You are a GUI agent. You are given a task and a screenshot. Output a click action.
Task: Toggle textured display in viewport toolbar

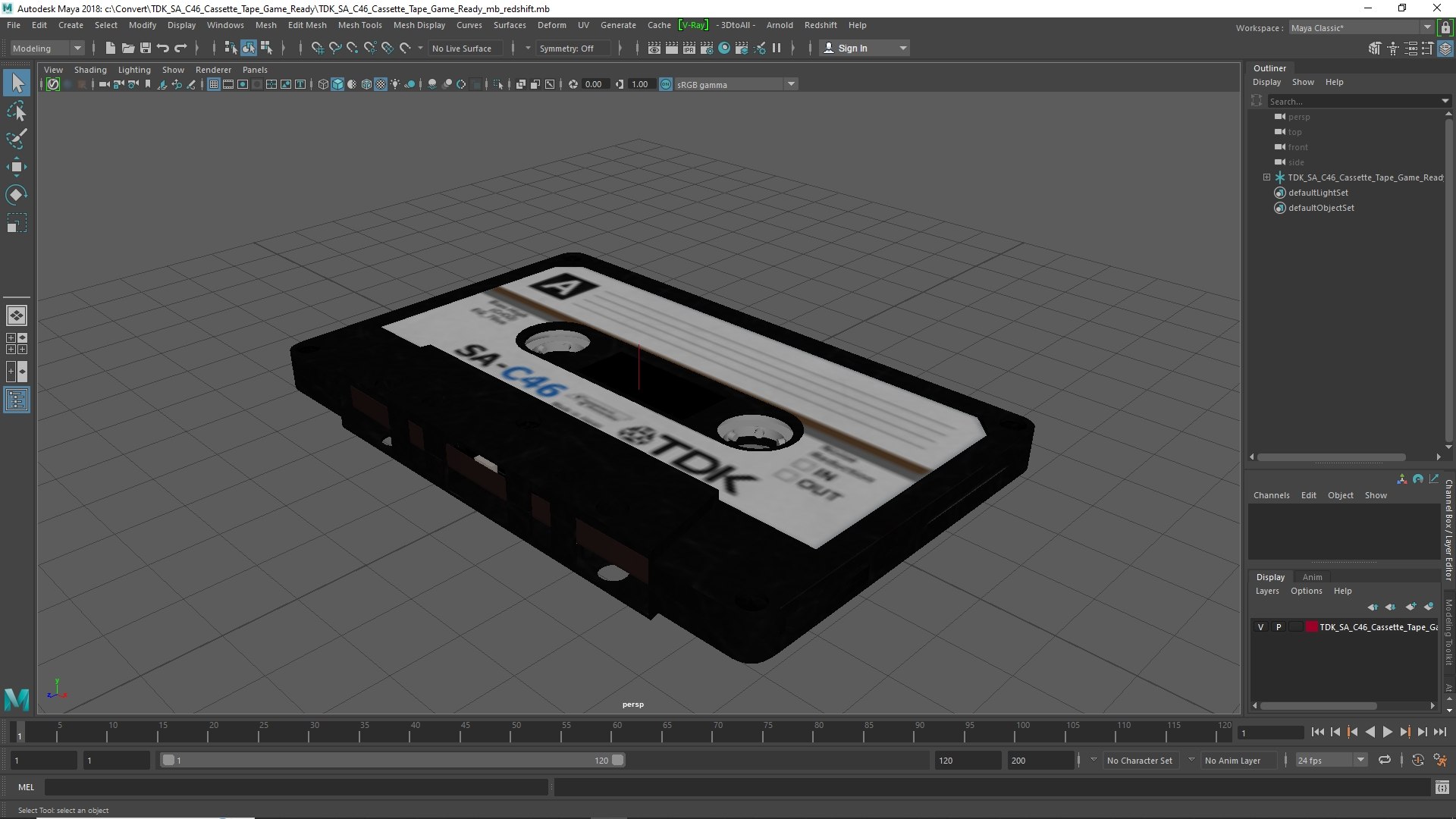[x=381, y=84]
